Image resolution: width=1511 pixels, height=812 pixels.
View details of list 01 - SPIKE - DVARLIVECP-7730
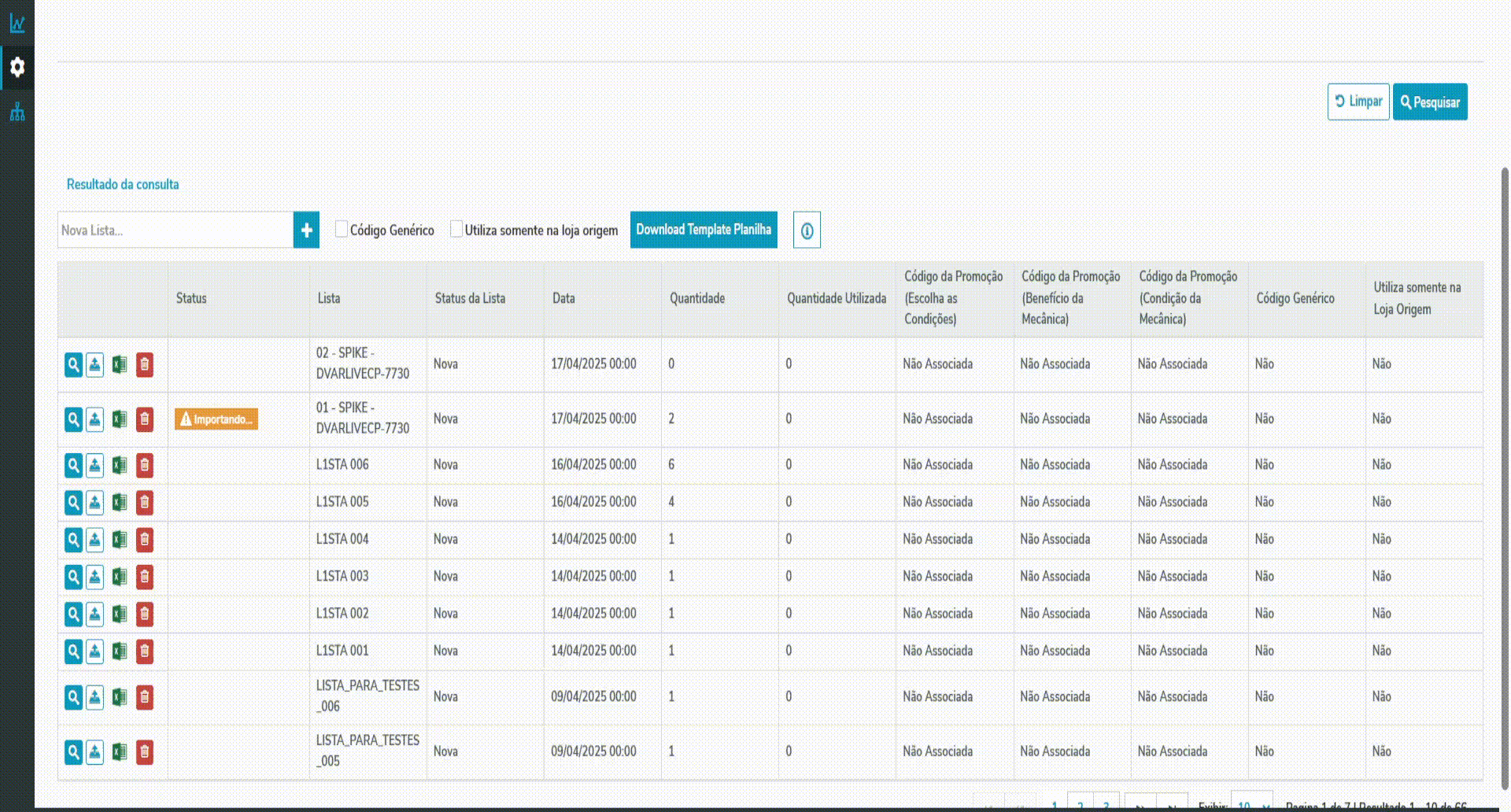tap(73, 419)
